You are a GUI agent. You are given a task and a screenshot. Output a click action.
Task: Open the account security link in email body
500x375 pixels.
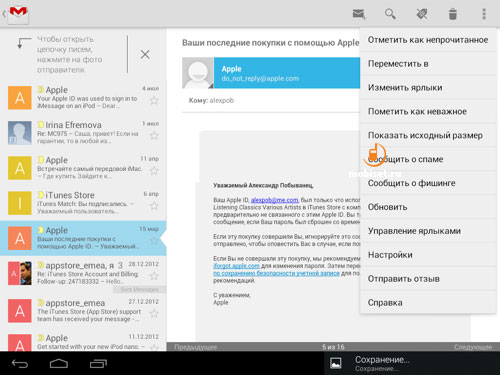tap(276, 273)
